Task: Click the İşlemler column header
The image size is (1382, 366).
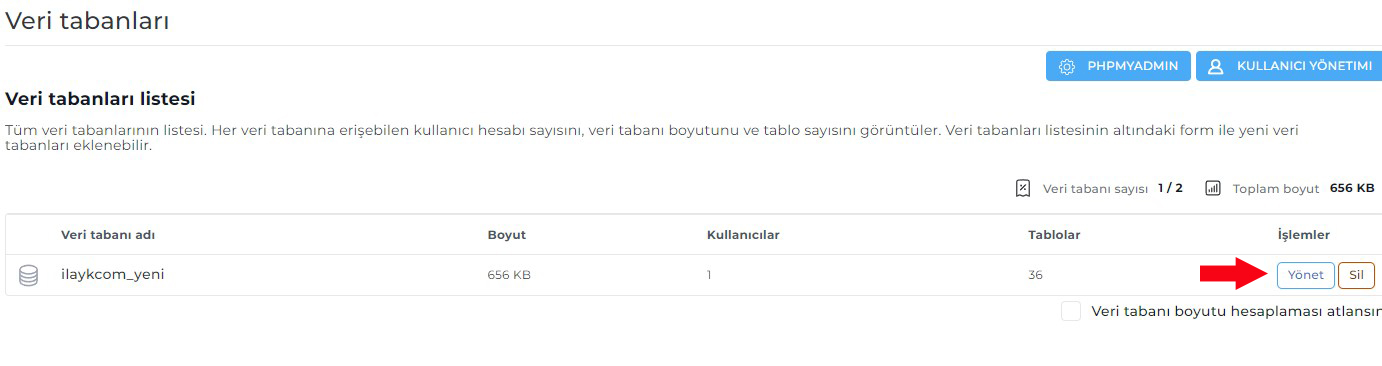Action: [x=1304, y=235]
